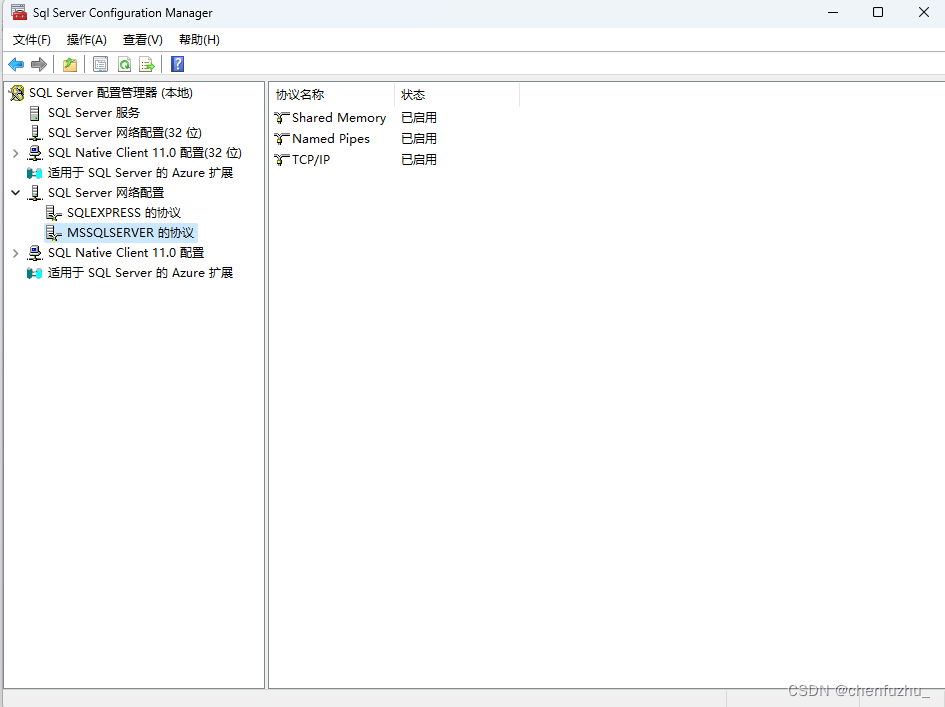Click 已启用 status of Shared Memory
Image resolution: width=945 pixels, height=707 pixels.
click(x=419, y=118)
